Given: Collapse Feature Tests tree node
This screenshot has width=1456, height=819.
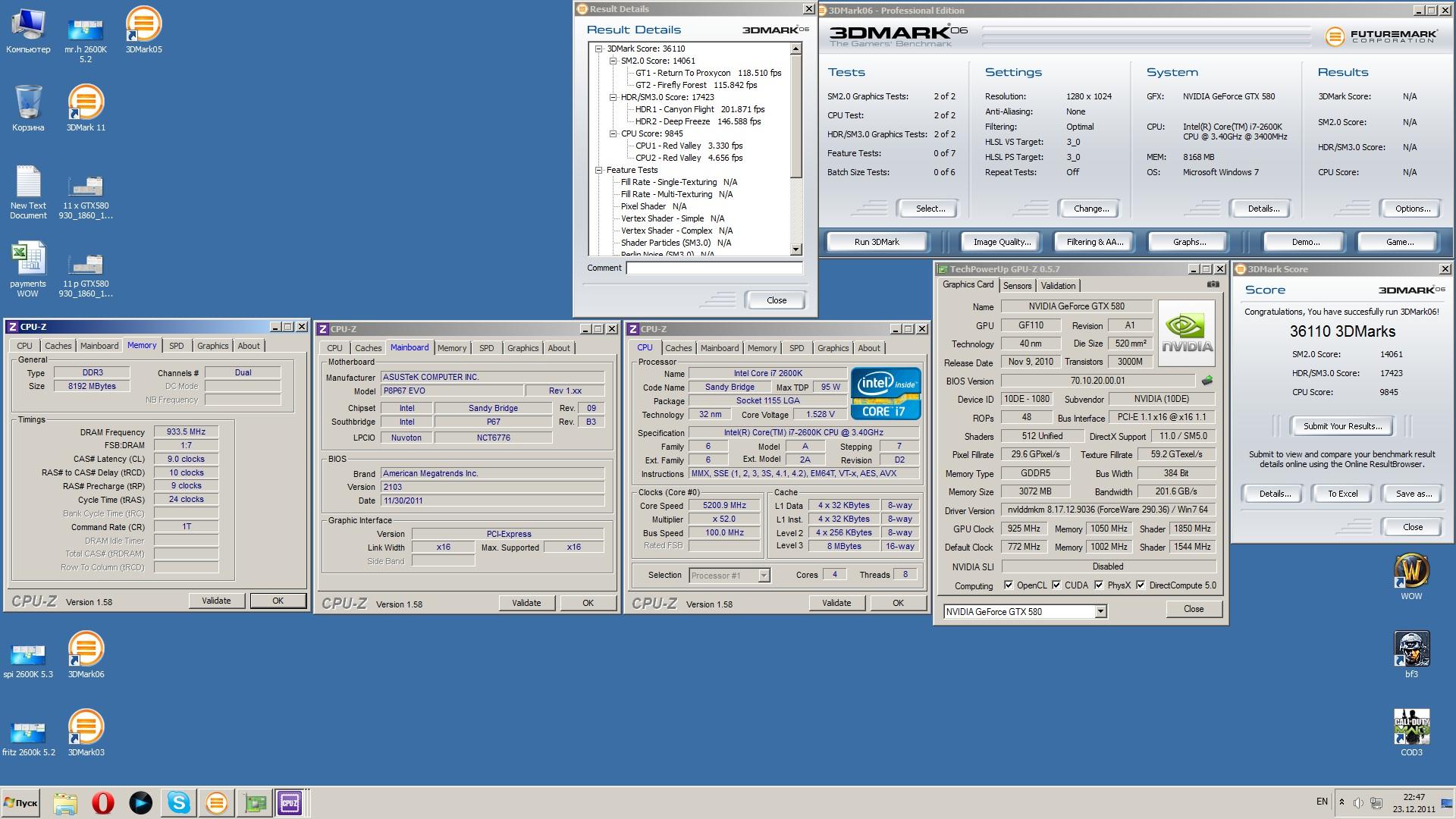Looking at the screenshot, I should pos(598,170).
